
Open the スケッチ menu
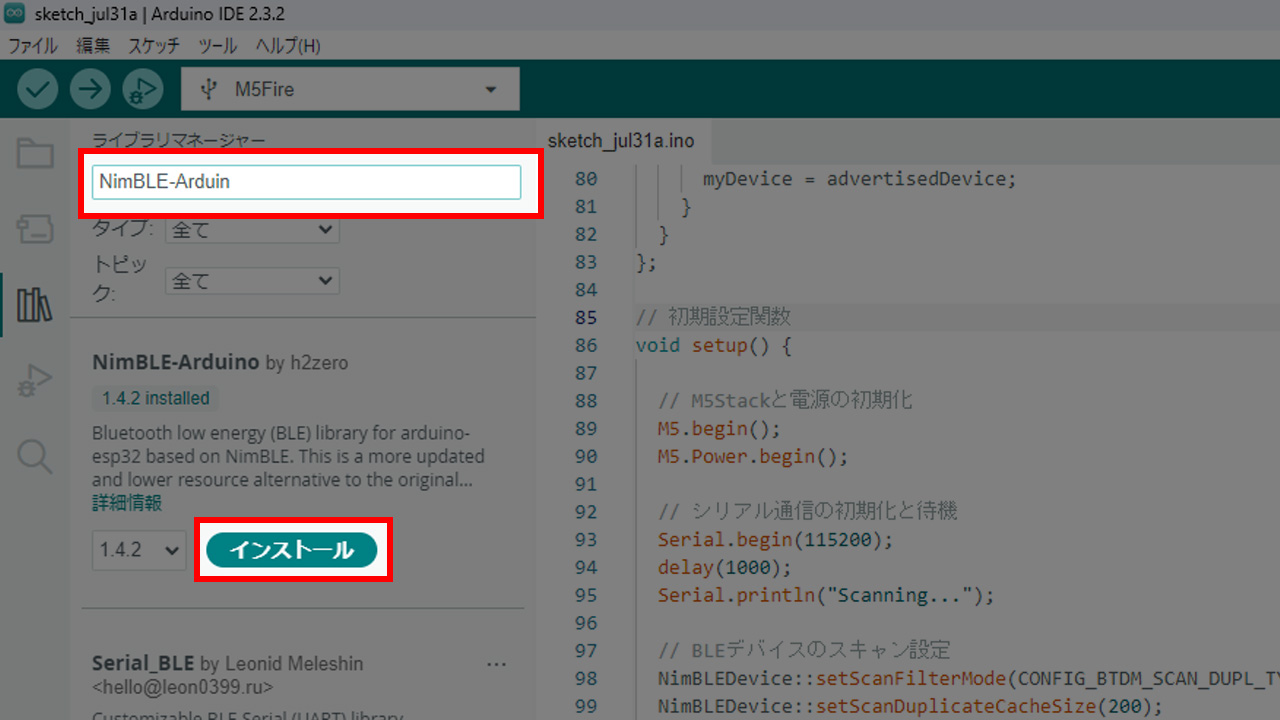tap(153, 46)
